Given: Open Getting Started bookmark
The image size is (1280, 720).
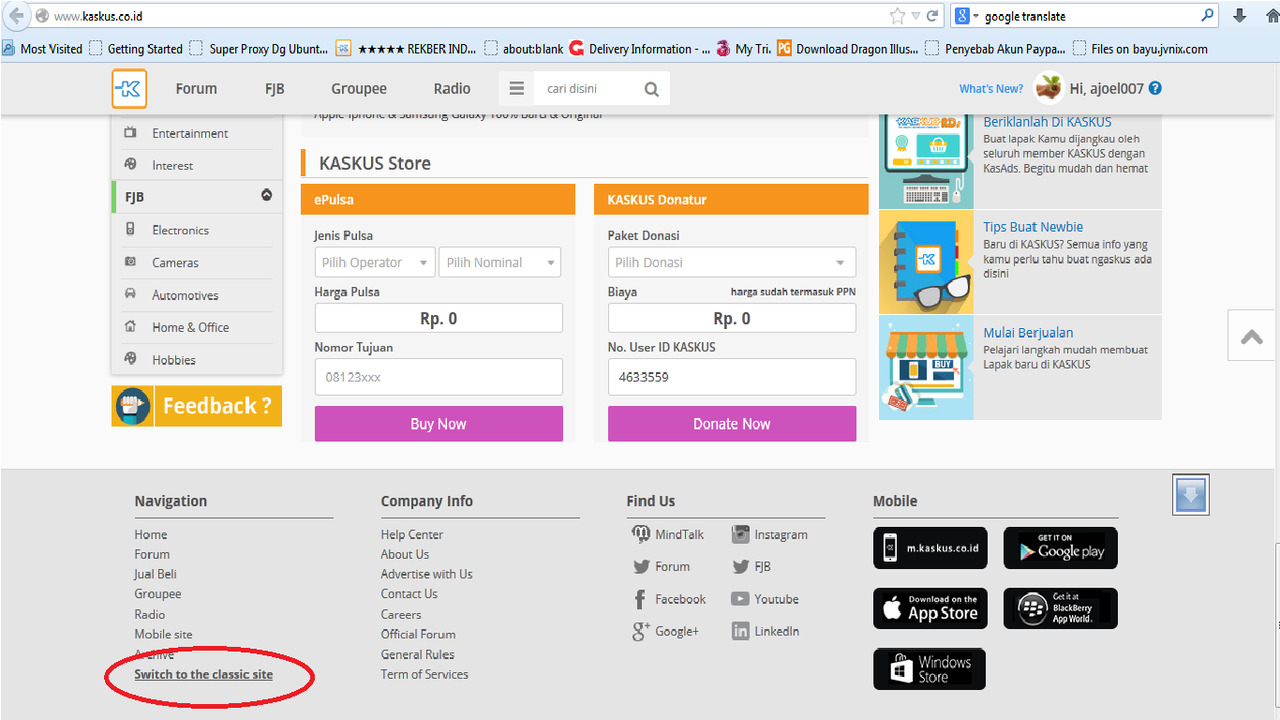Looking at the screenshot, I should tap(136, 48).
